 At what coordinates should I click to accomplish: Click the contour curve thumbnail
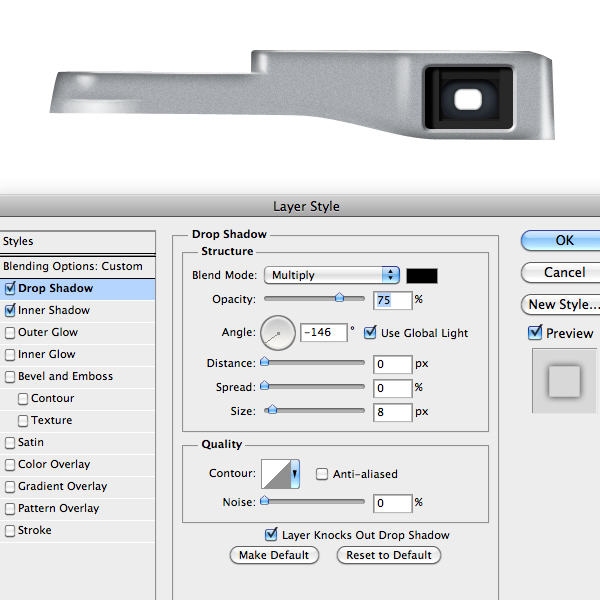click(x=276, y=474)
